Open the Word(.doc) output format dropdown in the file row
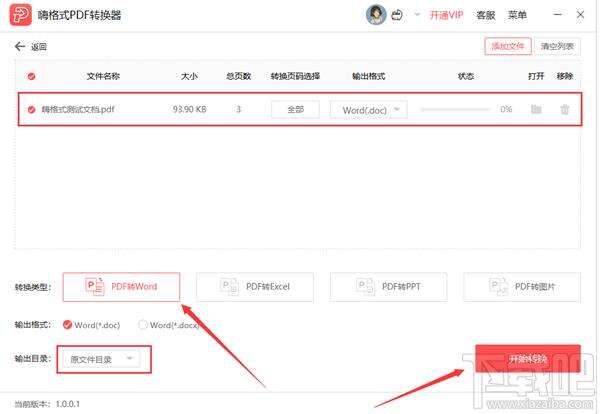The width and height of the screenshot is (602, 414). 369,110
